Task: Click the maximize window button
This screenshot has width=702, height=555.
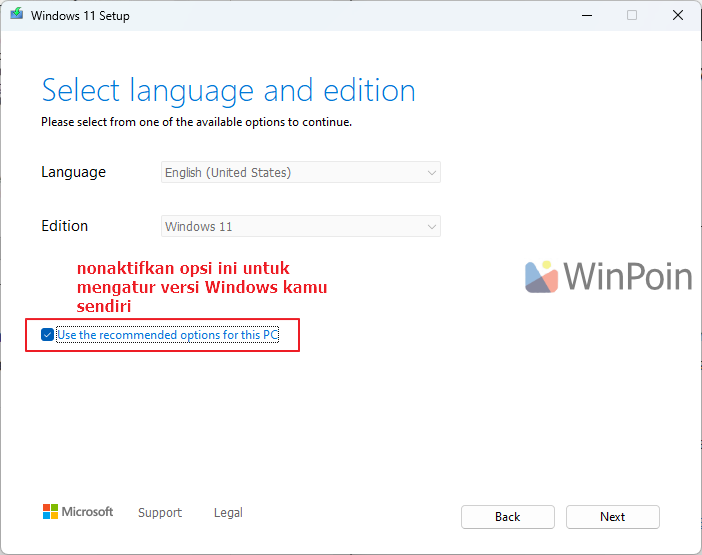Action: (x=632, y=16)
